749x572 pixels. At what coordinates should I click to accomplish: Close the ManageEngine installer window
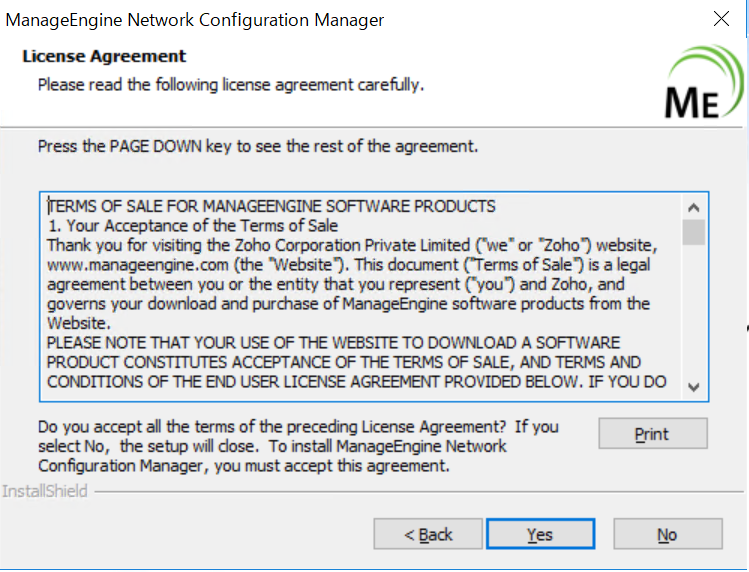[x=721, y=20]
